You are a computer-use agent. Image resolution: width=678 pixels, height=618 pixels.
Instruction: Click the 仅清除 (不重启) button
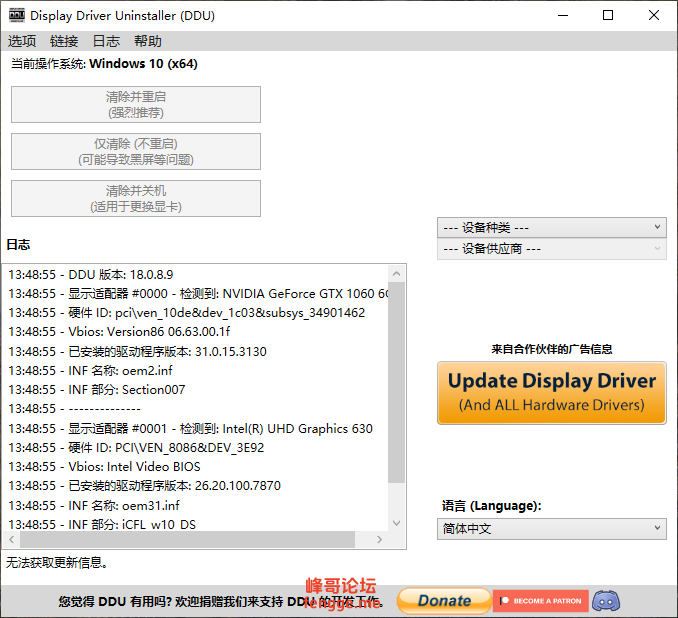click(x=136, y=151)
